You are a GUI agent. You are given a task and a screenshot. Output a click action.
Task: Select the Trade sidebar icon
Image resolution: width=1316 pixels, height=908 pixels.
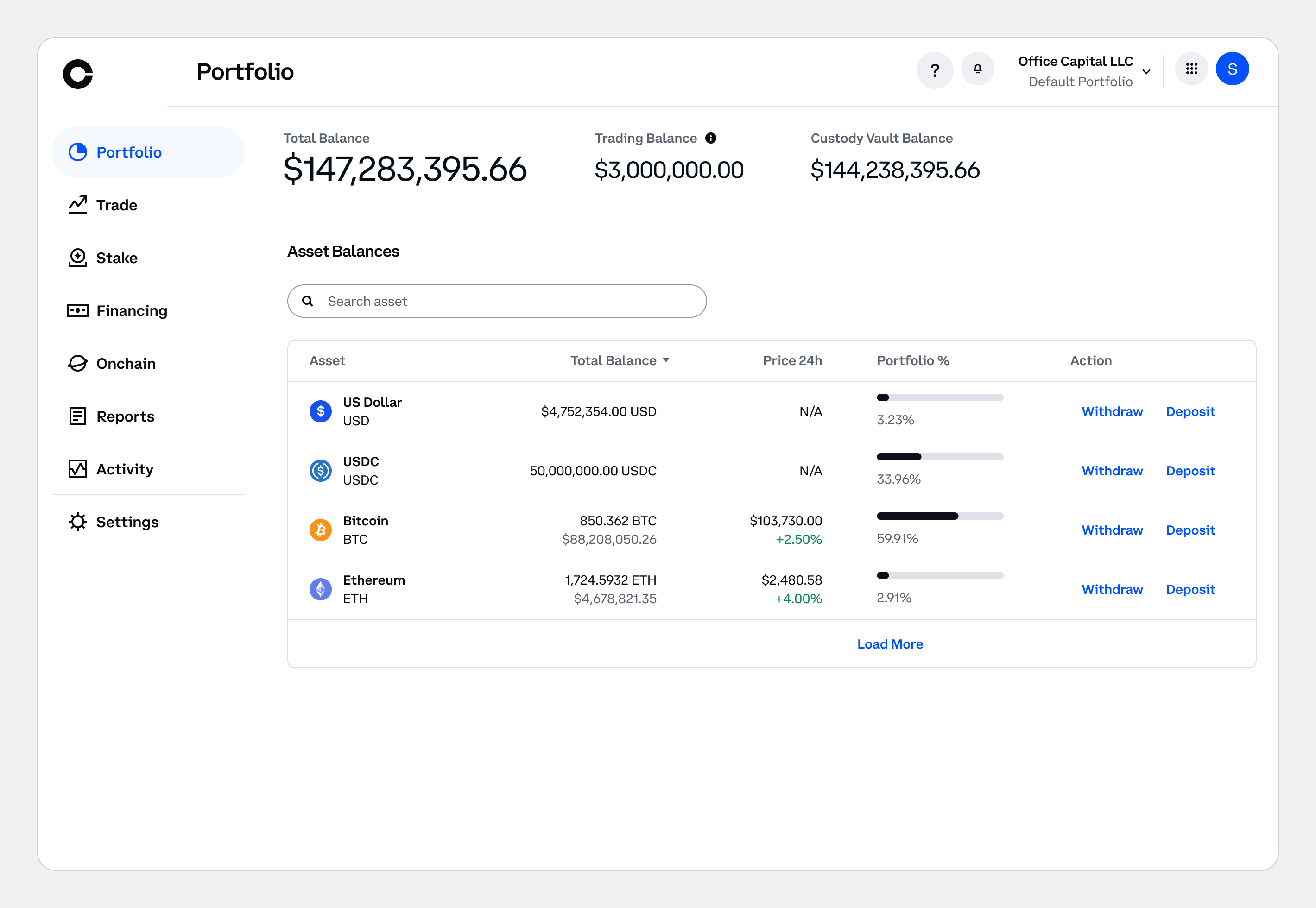pos(78,204)
